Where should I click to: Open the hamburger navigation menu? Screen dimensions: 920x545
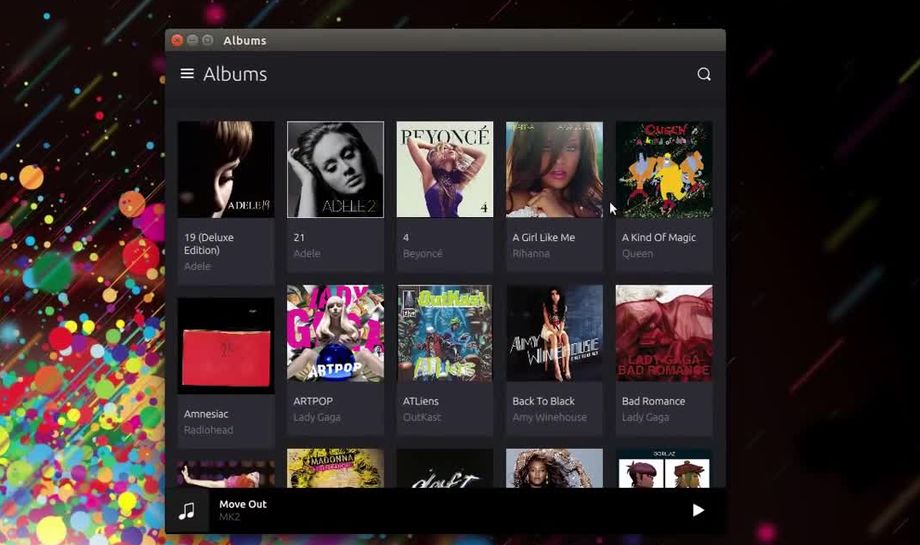(187, 74)
